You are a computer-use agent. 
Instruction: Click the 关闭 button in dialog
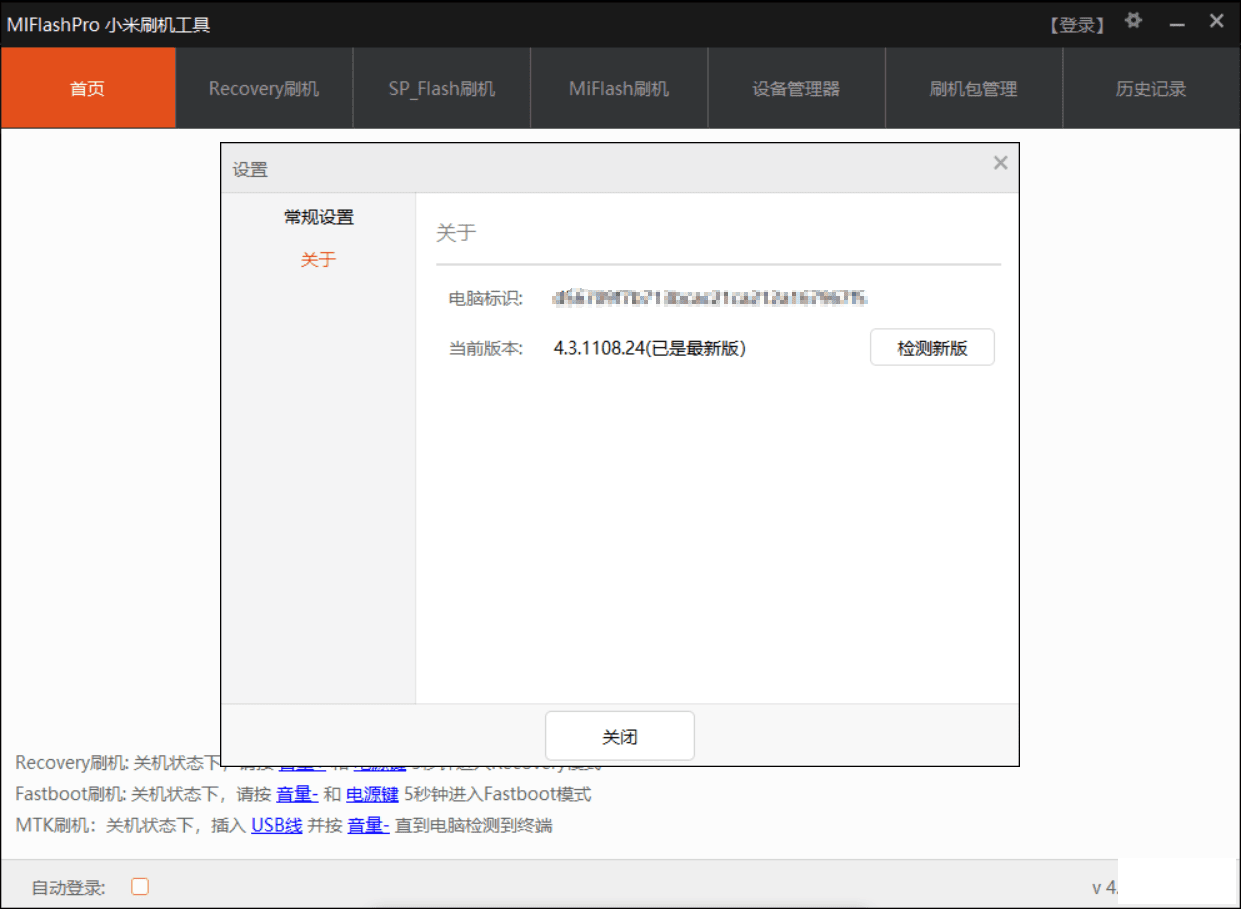point(620,737)
